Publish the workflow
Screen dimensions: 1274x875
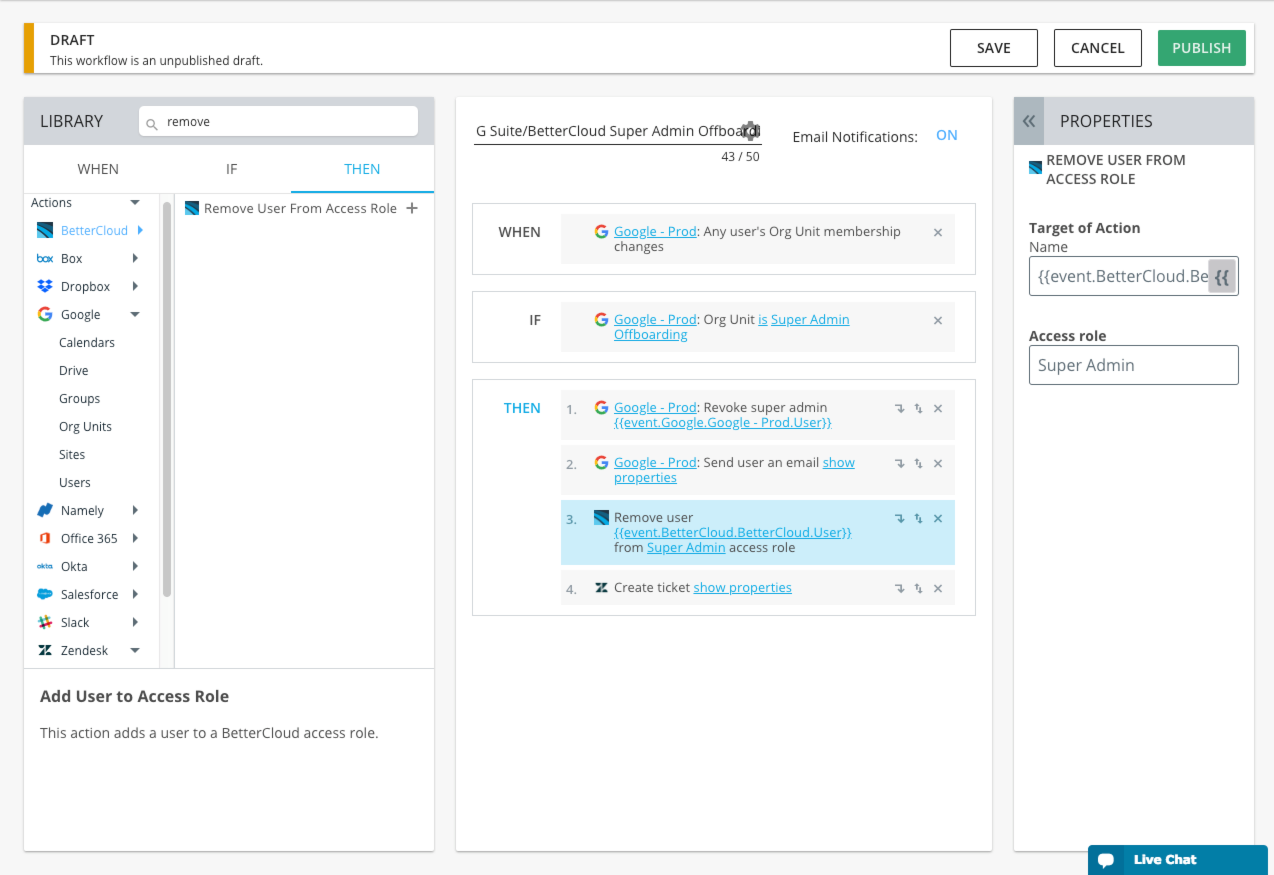[1202, 48]
